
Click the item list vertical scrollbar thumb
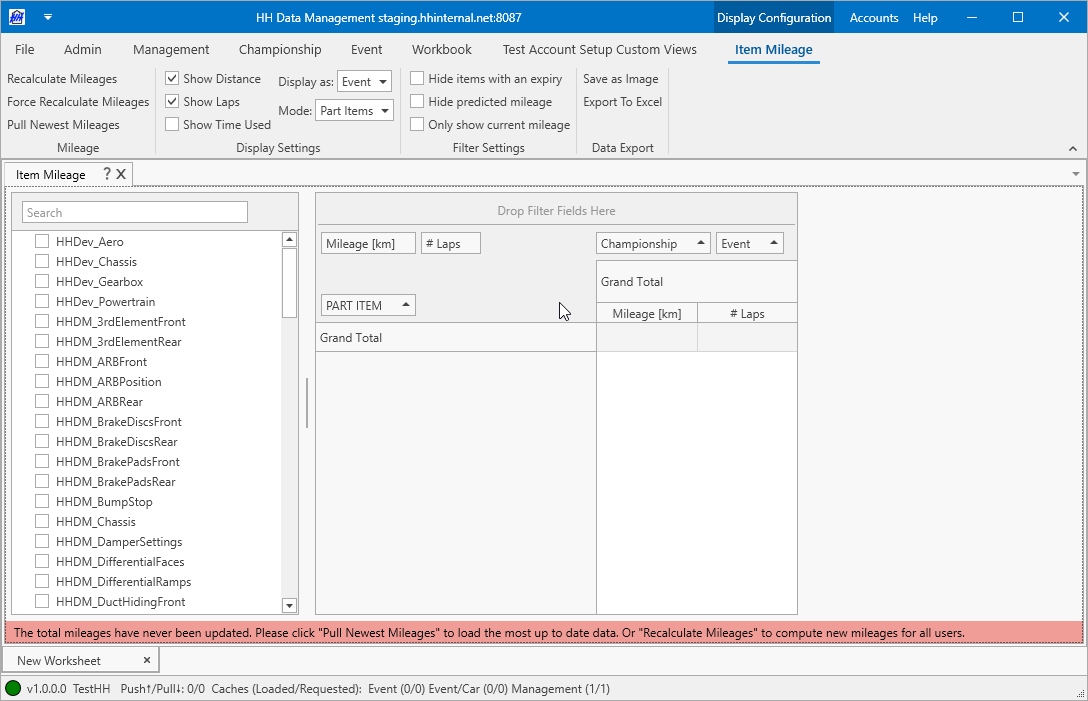[289, 282]
